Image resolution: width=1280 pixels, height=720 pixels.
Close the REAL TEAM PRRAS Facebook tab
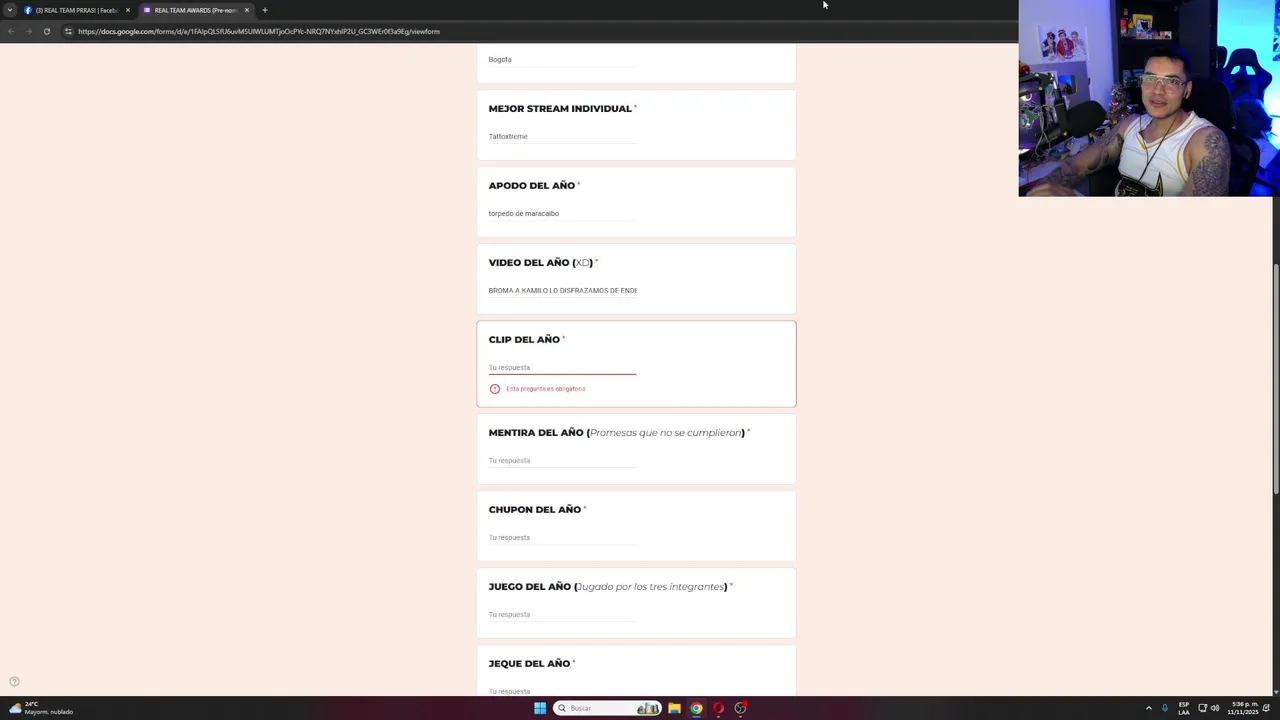point(127,10)
